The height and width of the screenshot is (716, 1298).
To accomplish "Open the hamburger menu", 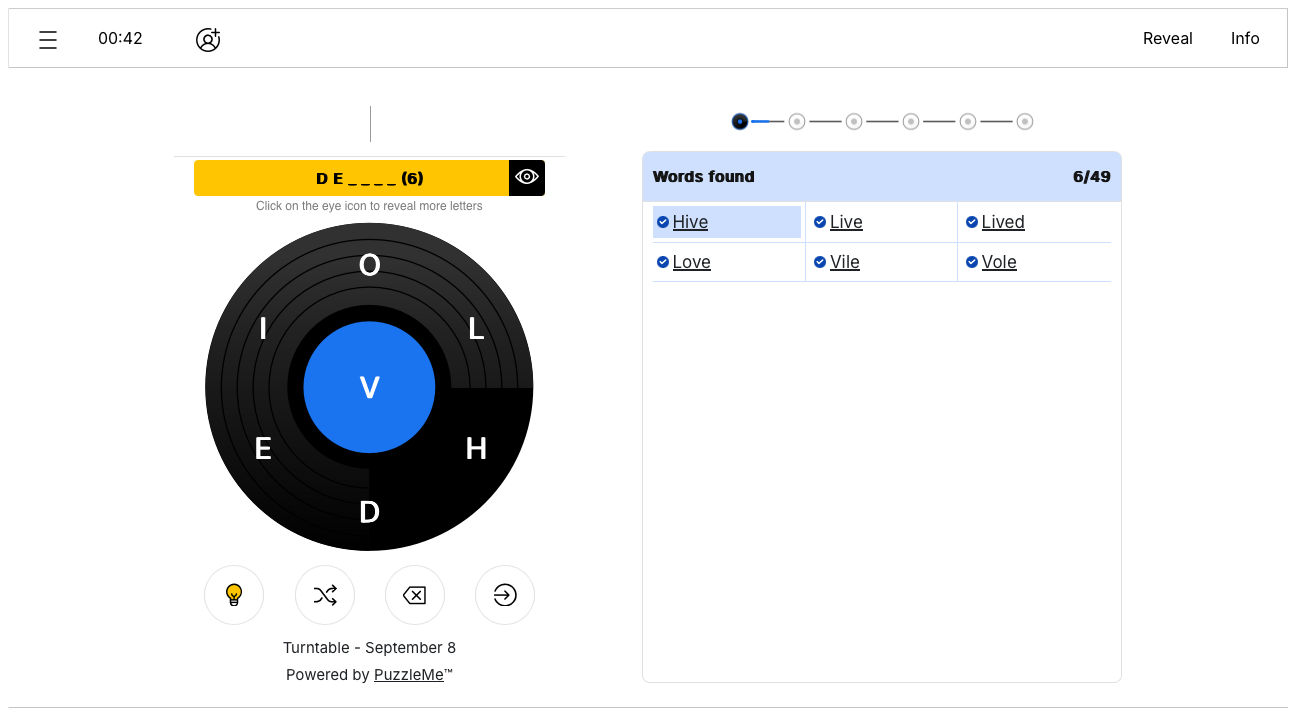I will (x=48, y=39).
